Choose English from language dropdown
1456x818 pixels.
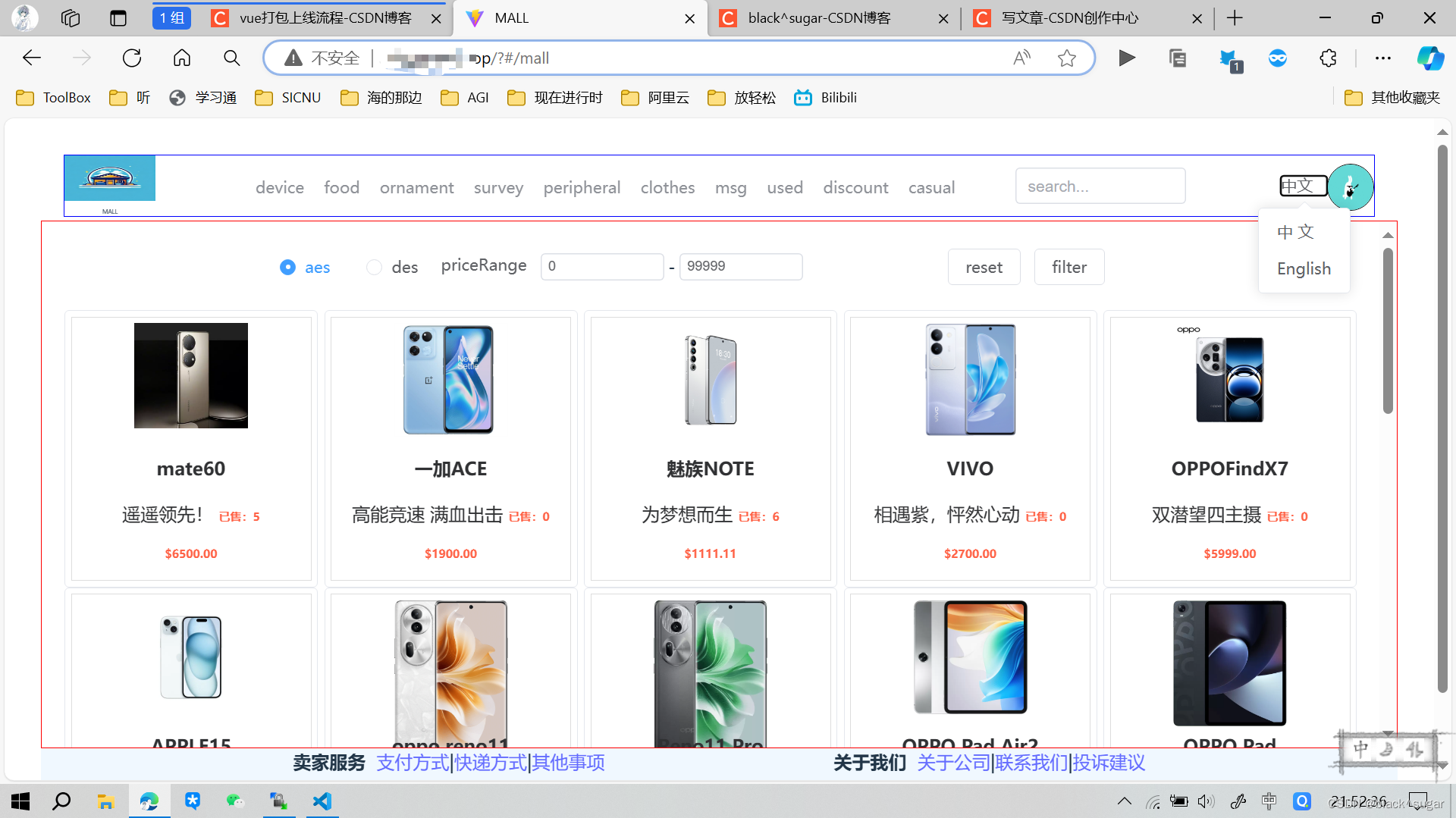[x=1304, y=268]
